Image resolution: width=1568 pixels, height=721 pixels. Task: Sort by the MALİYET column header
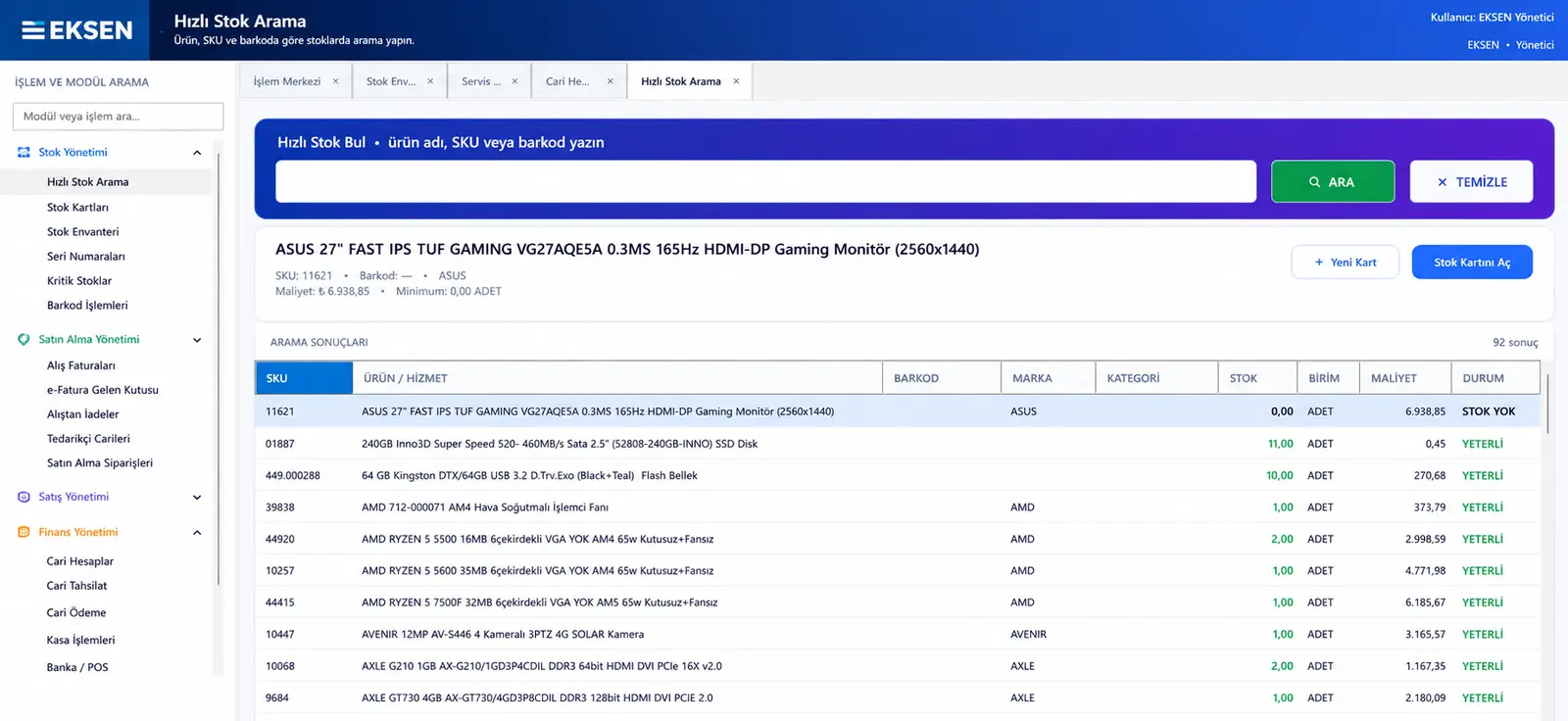(1405, 378)
